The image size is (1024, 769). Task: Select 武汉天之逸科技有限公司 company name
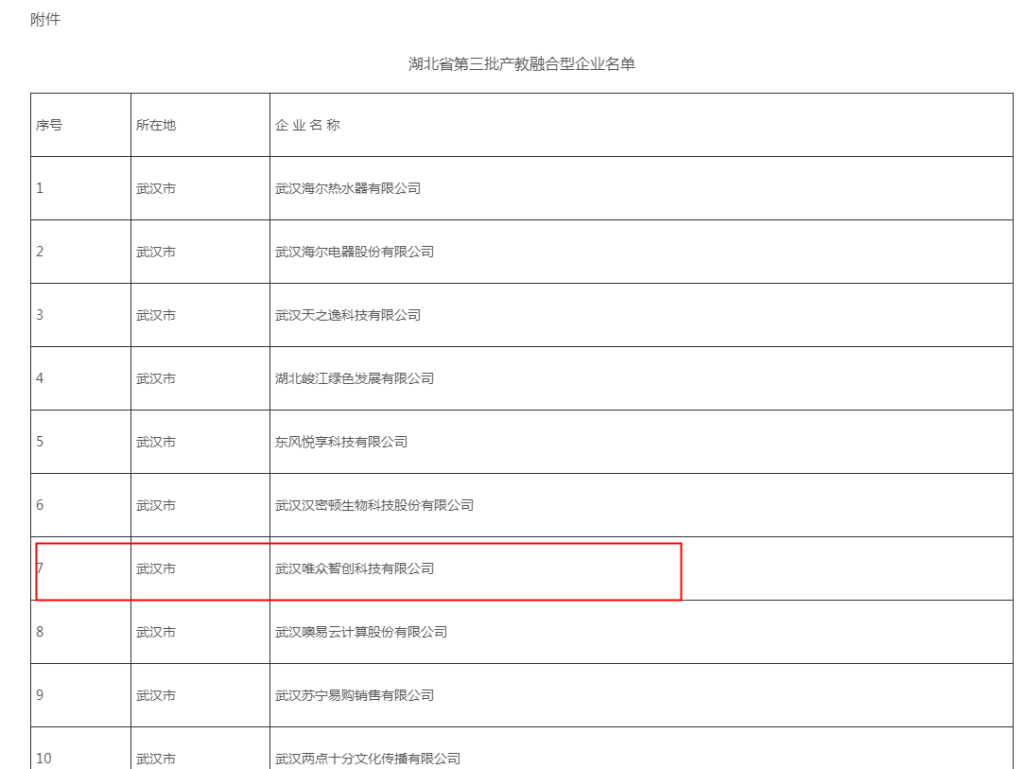[347, 315]
